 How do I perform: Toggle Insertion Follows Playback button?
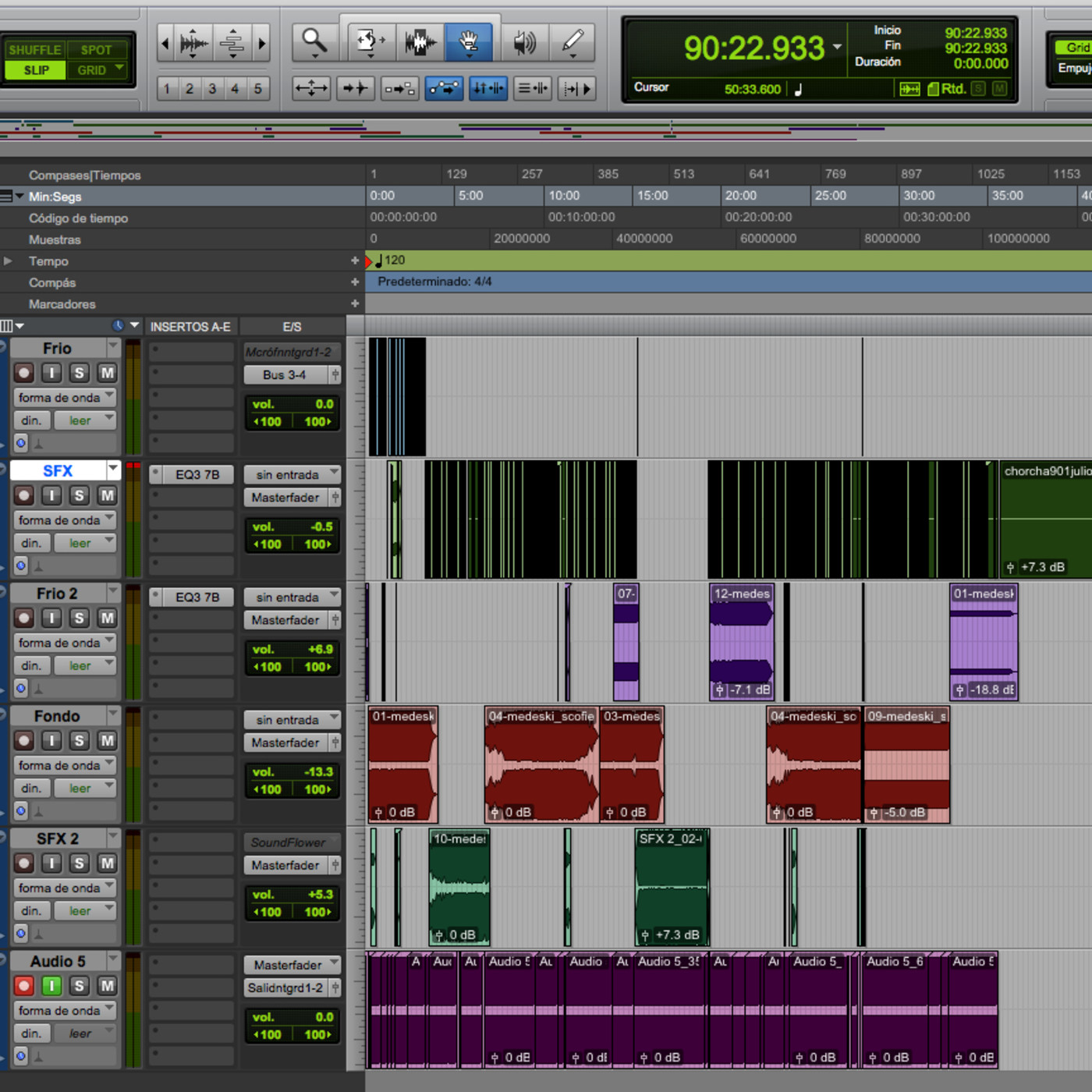(578, 88)
